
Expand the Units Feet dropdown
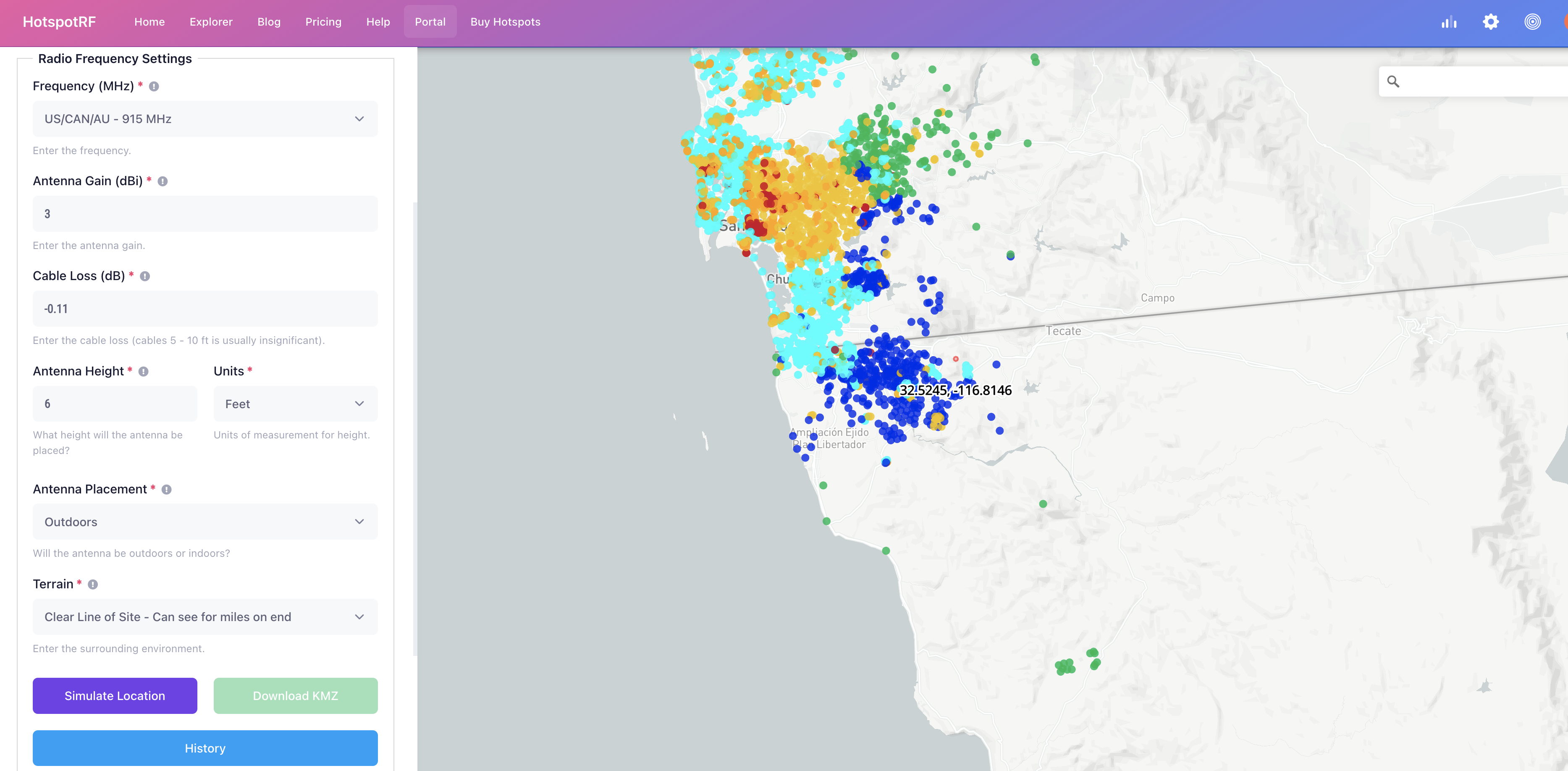coord(295,404)
